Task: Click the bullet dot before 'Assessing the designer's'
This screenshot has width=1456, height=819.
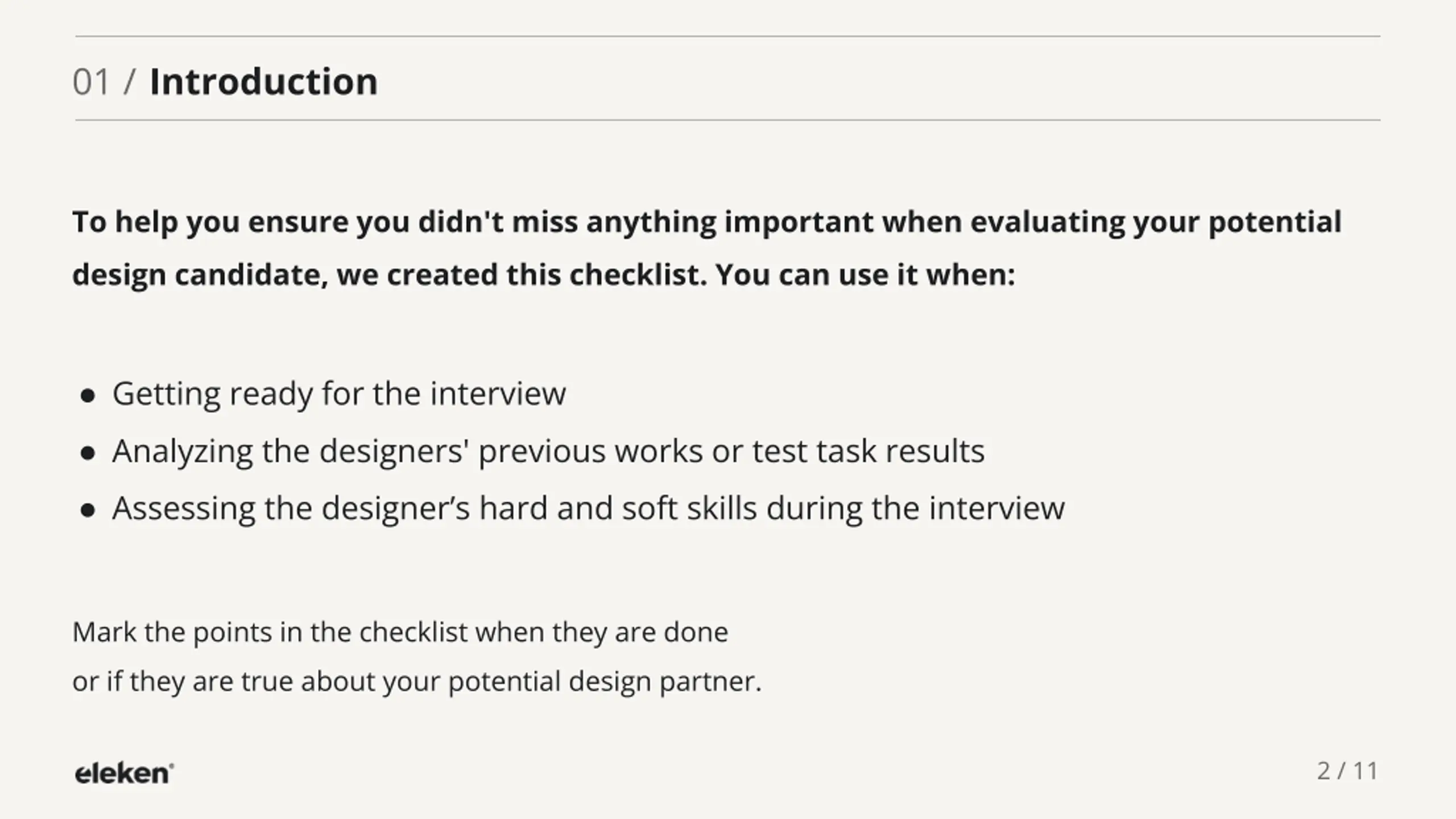Action: coord(88,511)
